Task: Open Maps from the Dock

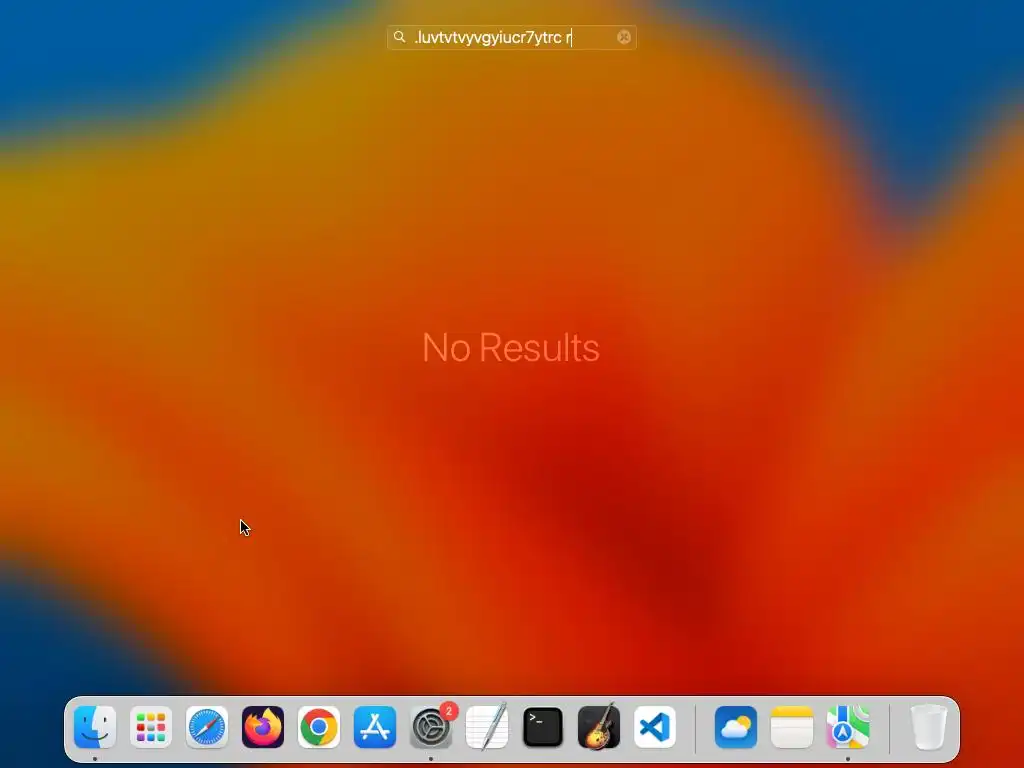Action: (848, 727)
